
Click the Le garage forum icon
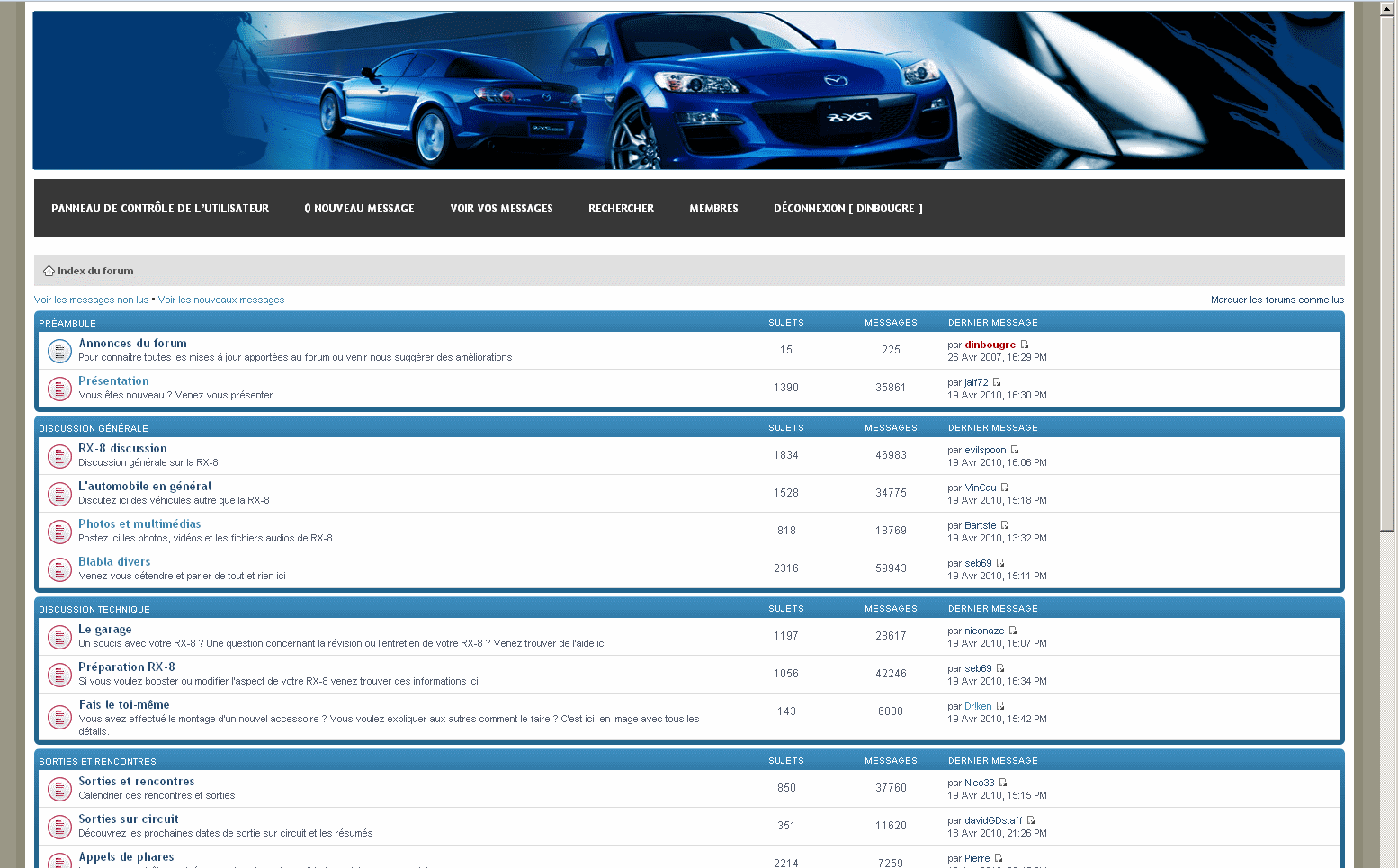point(59,637)
